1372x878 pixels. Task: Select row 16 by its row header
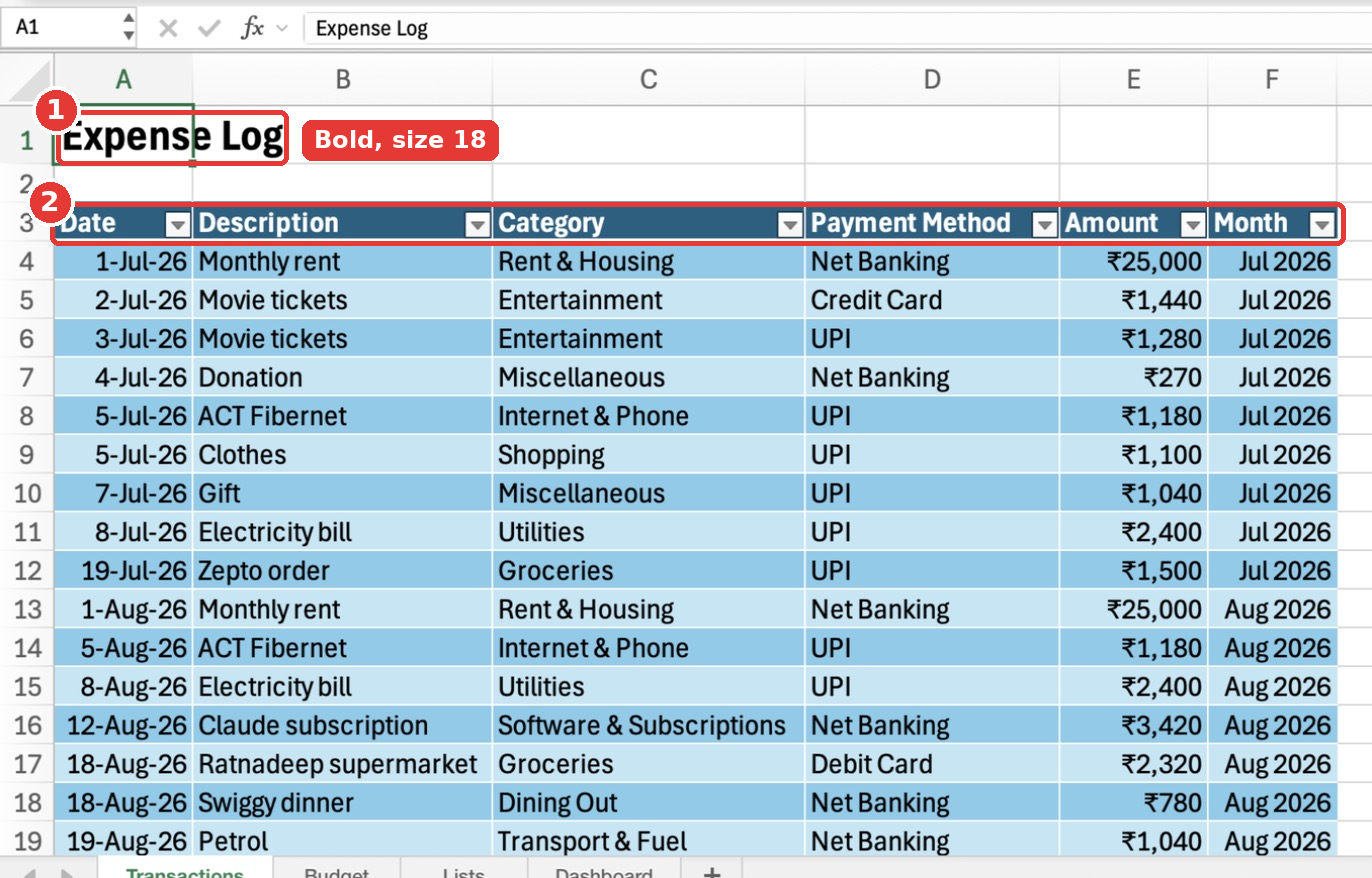pyautogui.click(x=27, y=726)
